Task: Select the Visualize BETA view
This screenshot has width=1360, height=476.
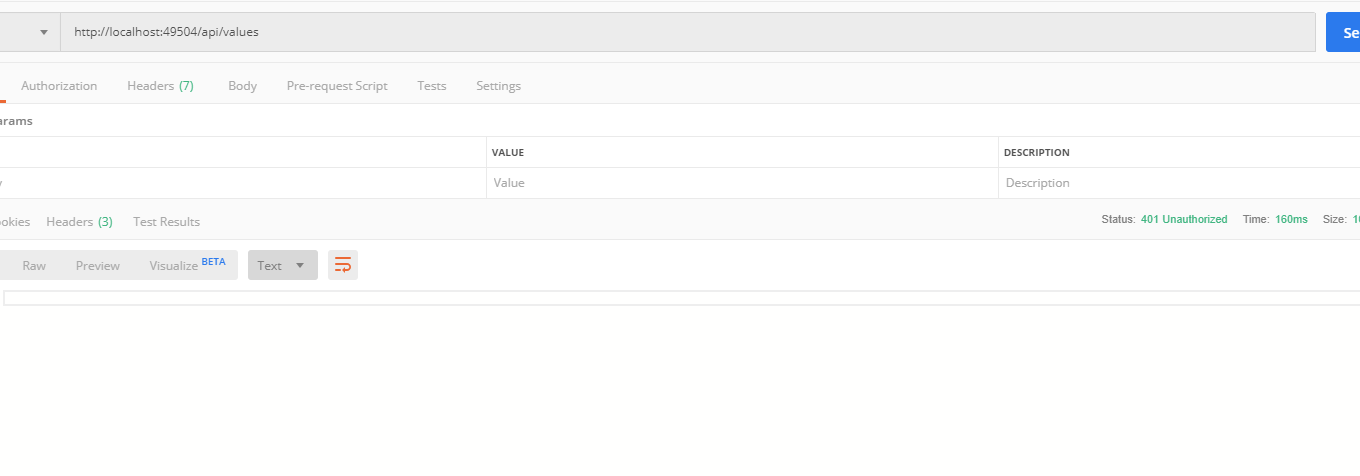Action: [187, 265]
